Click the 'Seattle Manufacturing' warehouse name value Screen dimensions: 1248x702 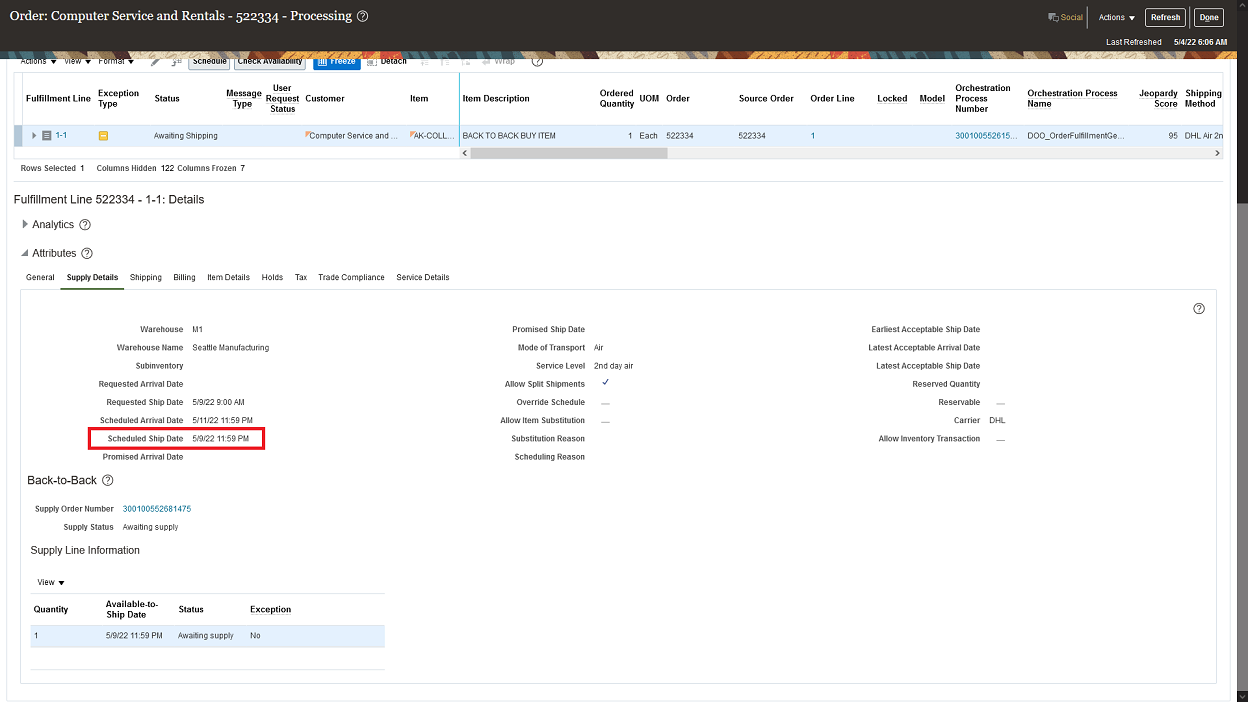[x=230, y=348]
